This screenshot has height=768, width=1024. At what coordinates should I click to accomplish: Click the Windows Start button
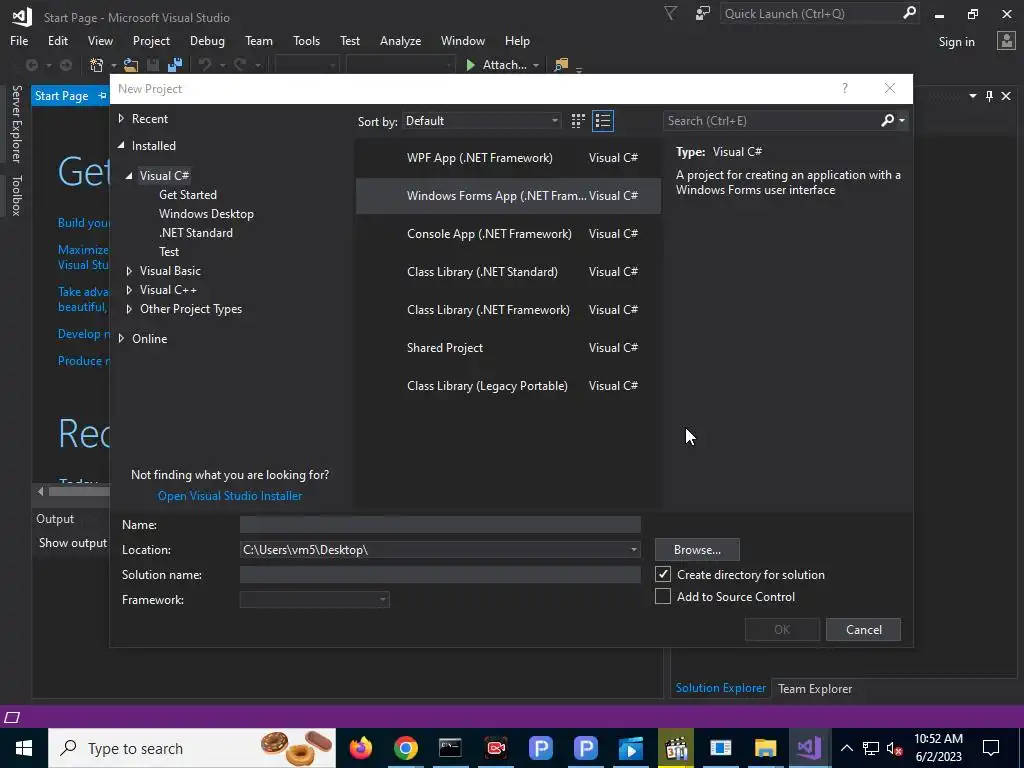pos(24,748)
